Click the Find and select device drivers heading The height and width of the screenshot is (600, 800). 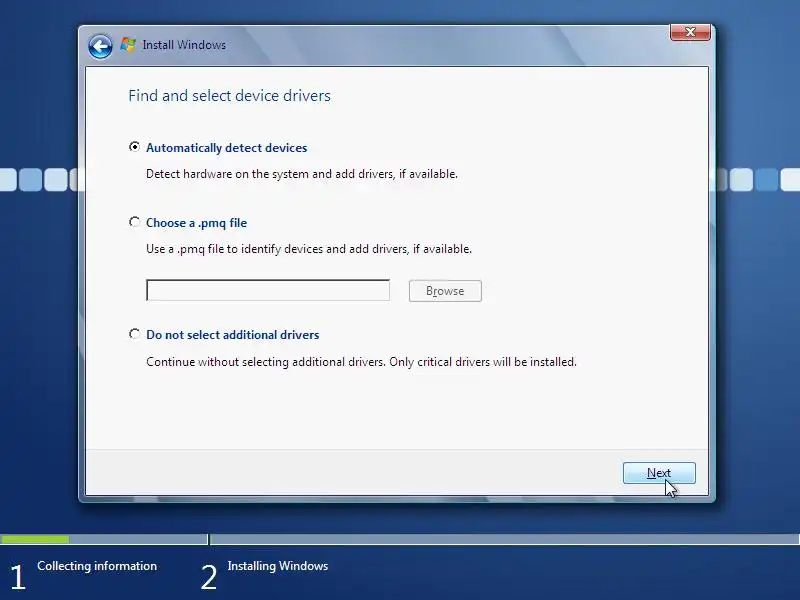pos(230,96)
